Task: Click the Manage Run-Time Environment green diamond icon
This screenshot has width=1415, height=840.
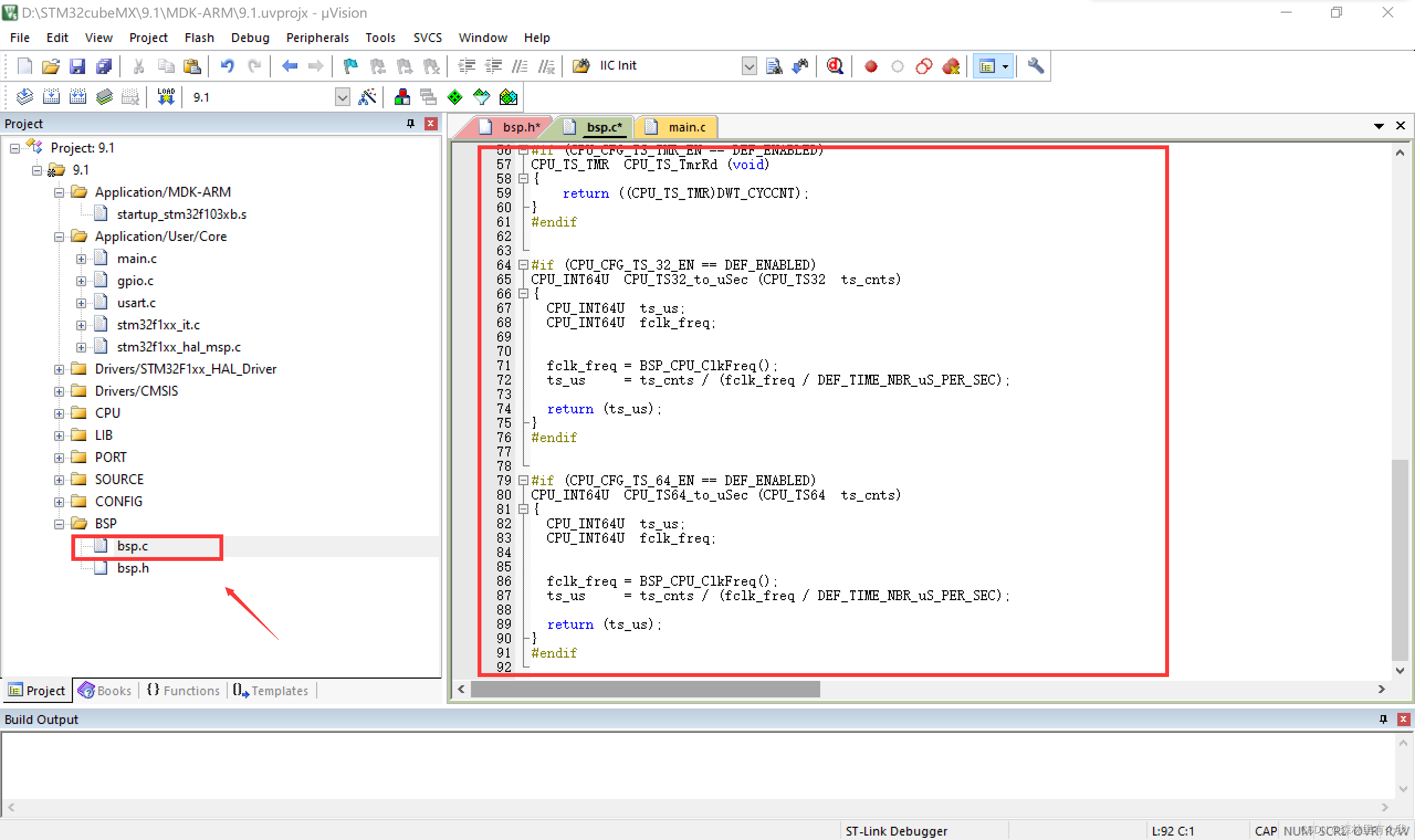Action: coord(454,97)
